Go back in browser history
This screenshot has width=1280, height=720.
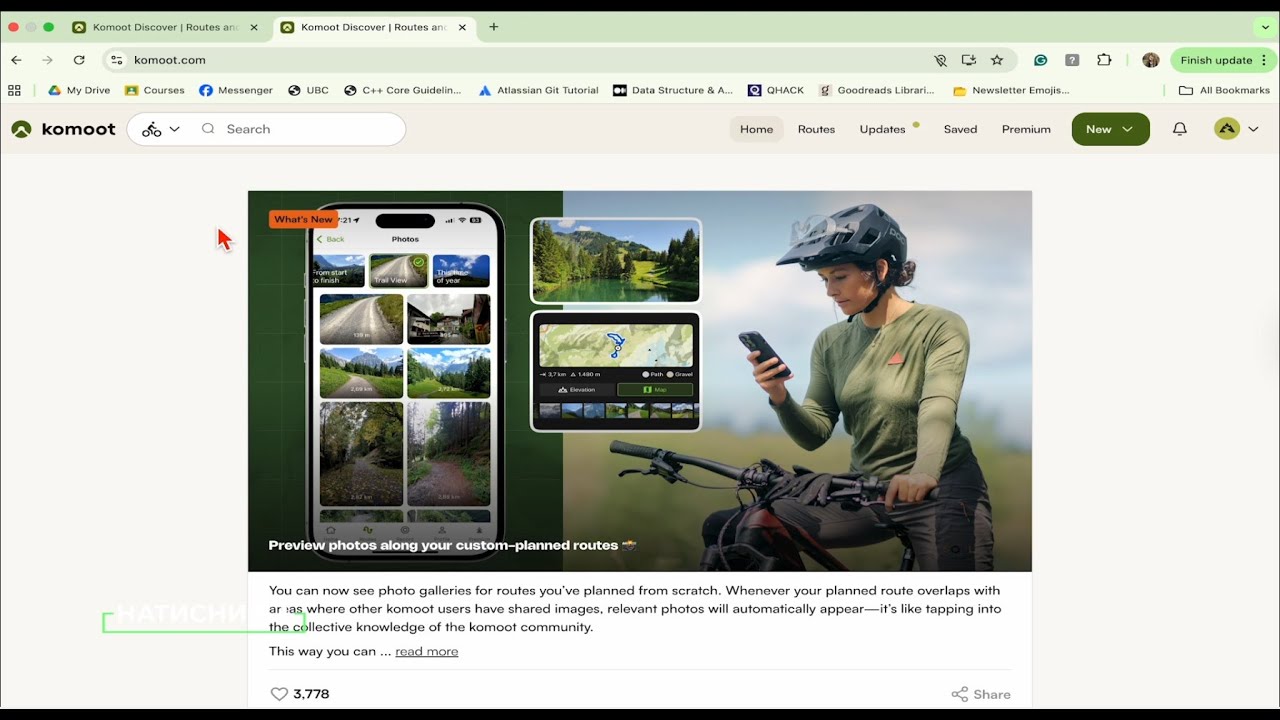(16, 60)
